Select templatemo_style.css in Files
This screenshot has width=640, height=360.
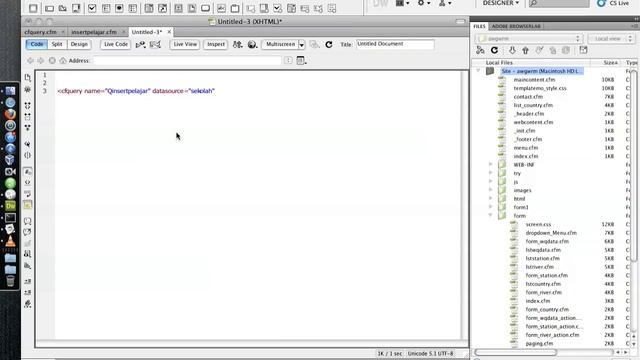pyautogui.click(x=540, y=88)
